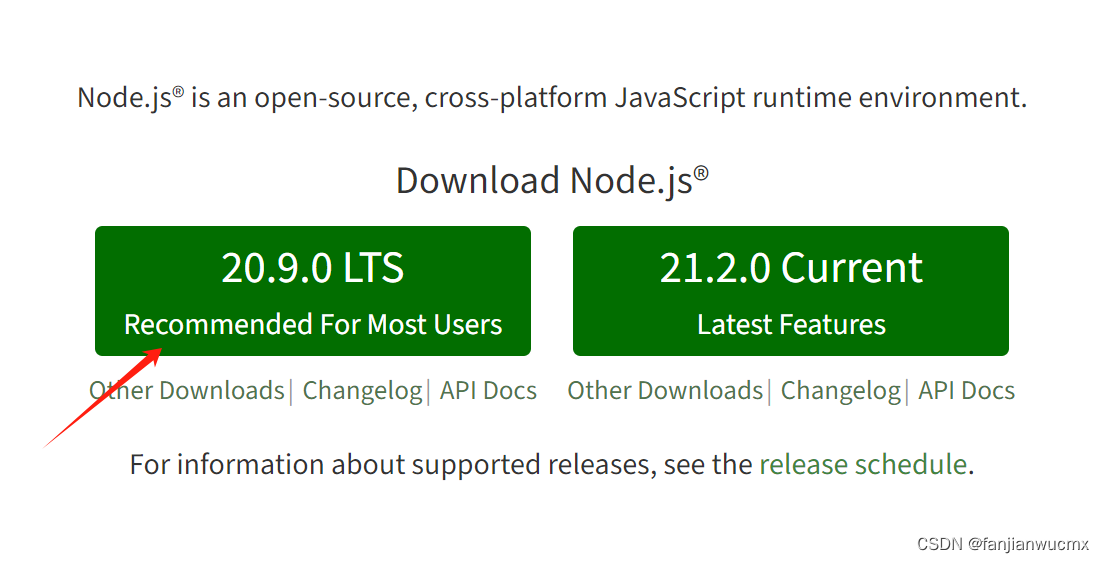This screenshot has height=563, width=1104.
Task: Click the 20.9.0 LTS version number text
Action: (313, 268)
